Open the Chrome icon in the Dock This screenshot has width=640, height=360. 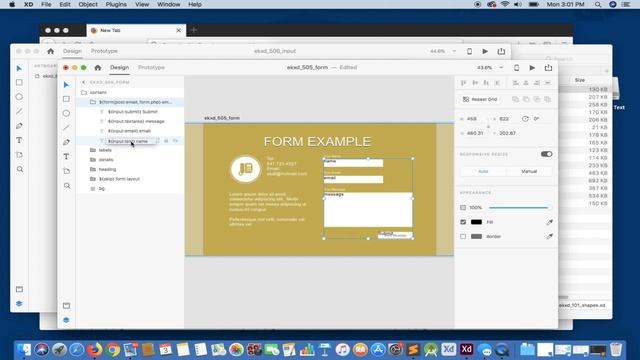pyautogui.click(x=113, y=350)
